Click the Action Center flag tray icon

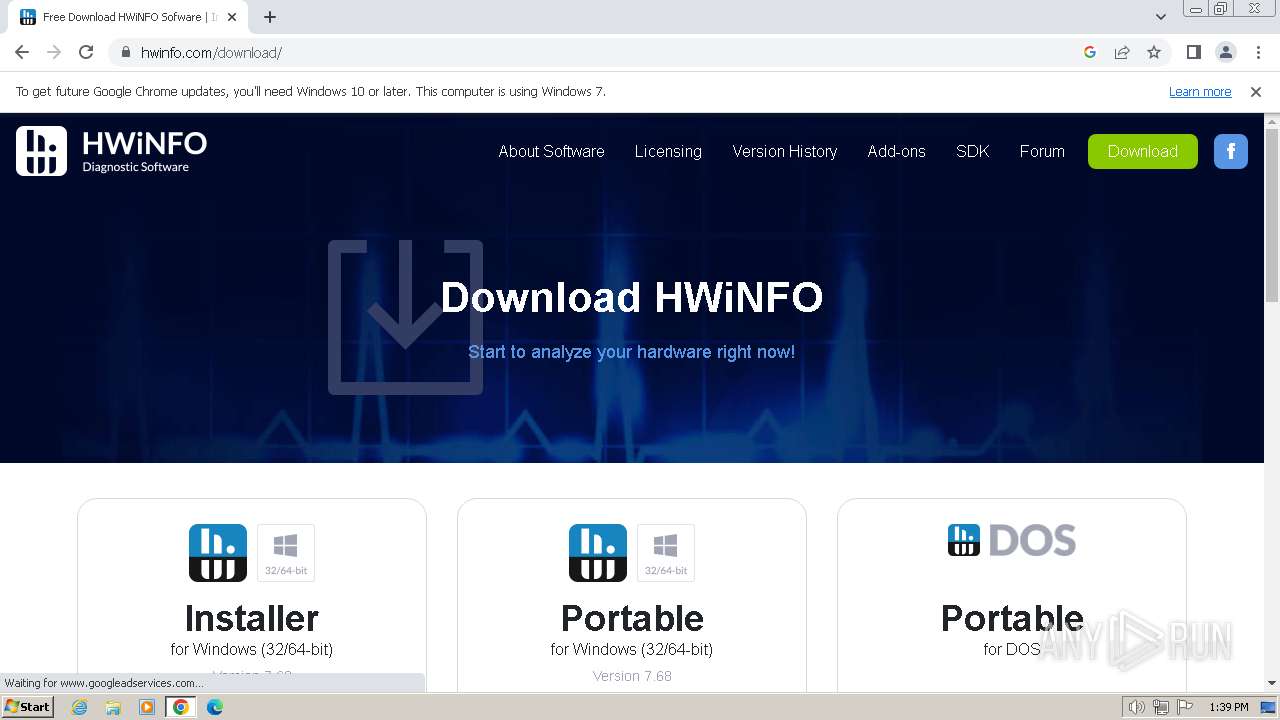(x=1183, y=707)
